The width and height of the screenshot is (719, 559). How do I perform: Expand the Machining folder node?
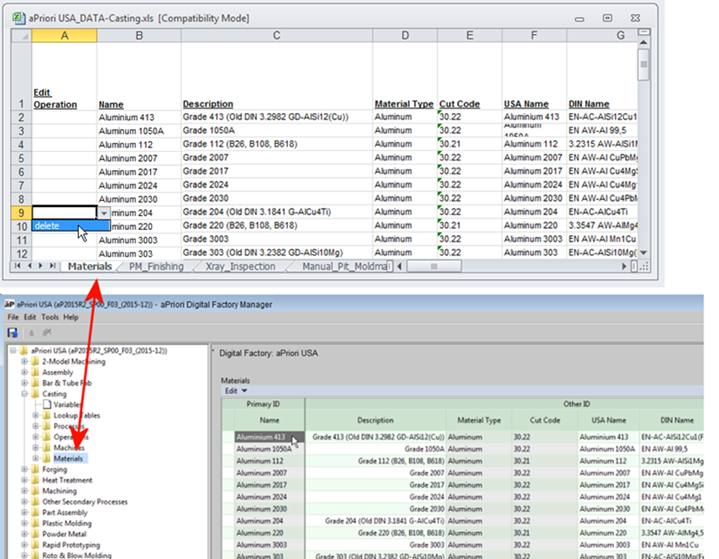tap(24, 491)
